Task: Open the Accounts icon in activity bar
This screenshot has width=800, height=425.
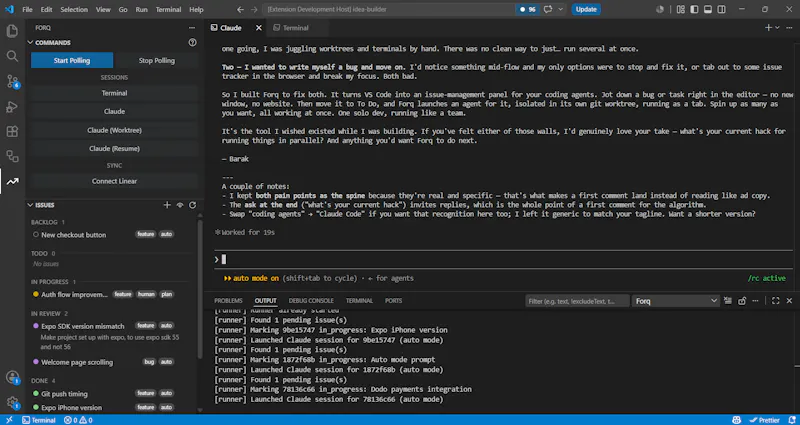Action: pyautogui.click(x=12, y=378)
